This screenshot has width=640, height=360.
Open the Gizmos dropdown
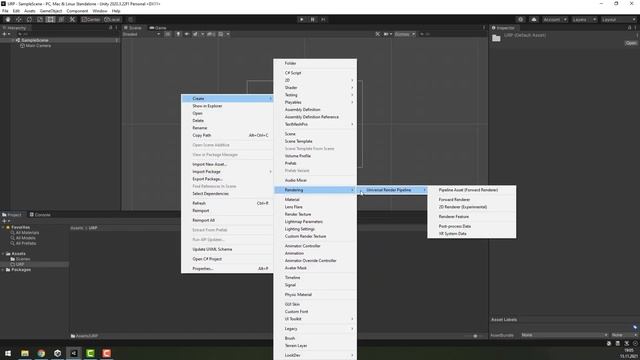coord(405,34)
